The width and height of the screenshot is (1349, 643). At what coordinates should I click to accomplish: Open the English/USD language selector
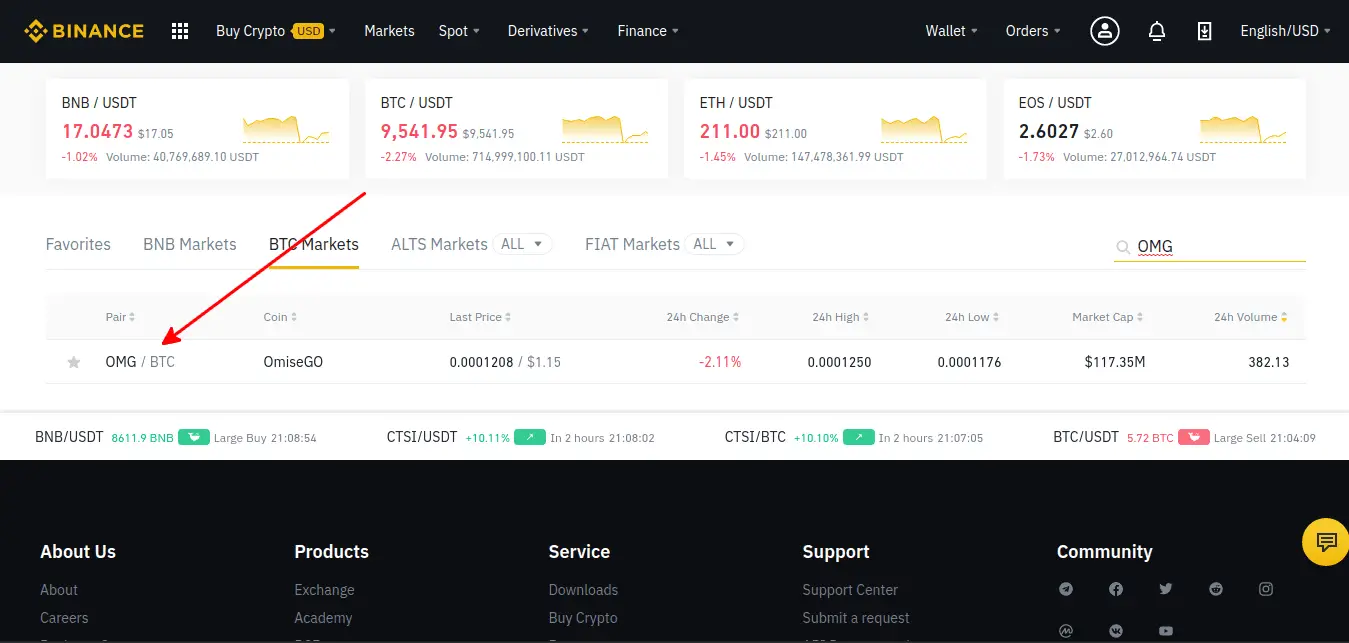click(x=1286, y=31)
